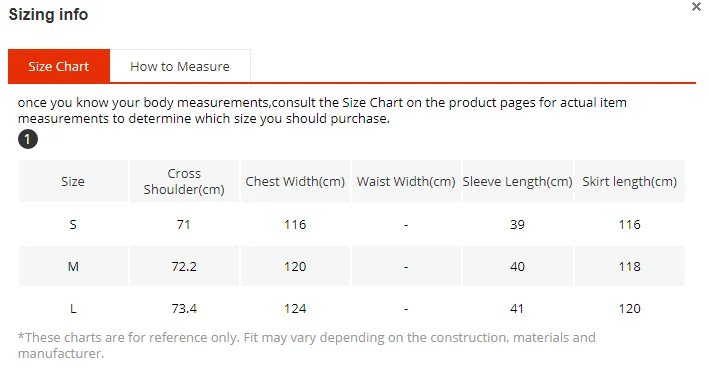
Task: Click the 73.4 cross shoulder cell
Action: [184, 309]
